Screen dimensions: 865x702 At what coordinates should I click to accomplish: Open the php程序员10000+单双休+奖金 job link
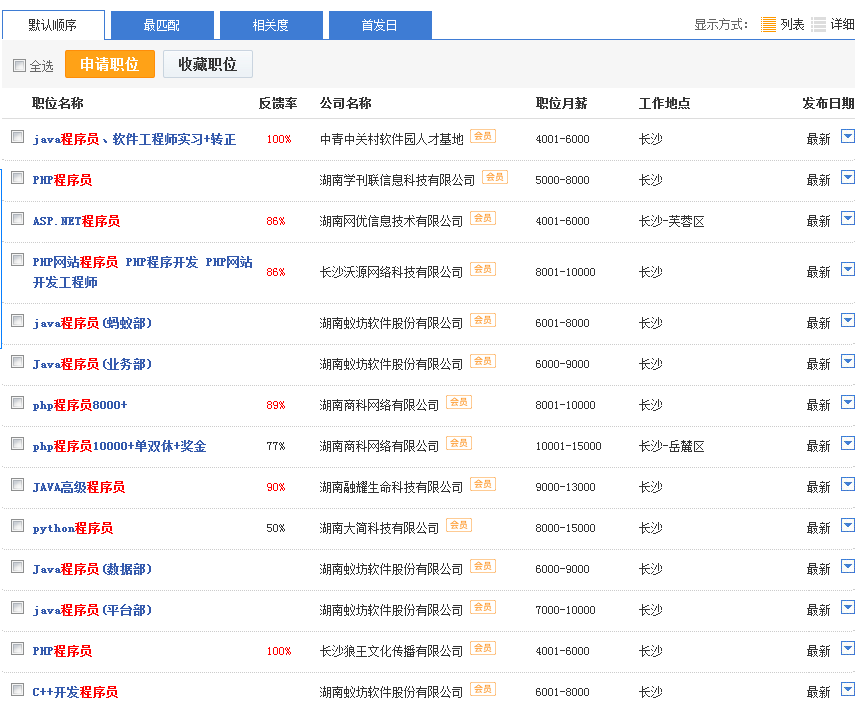[x=119, y=446]
